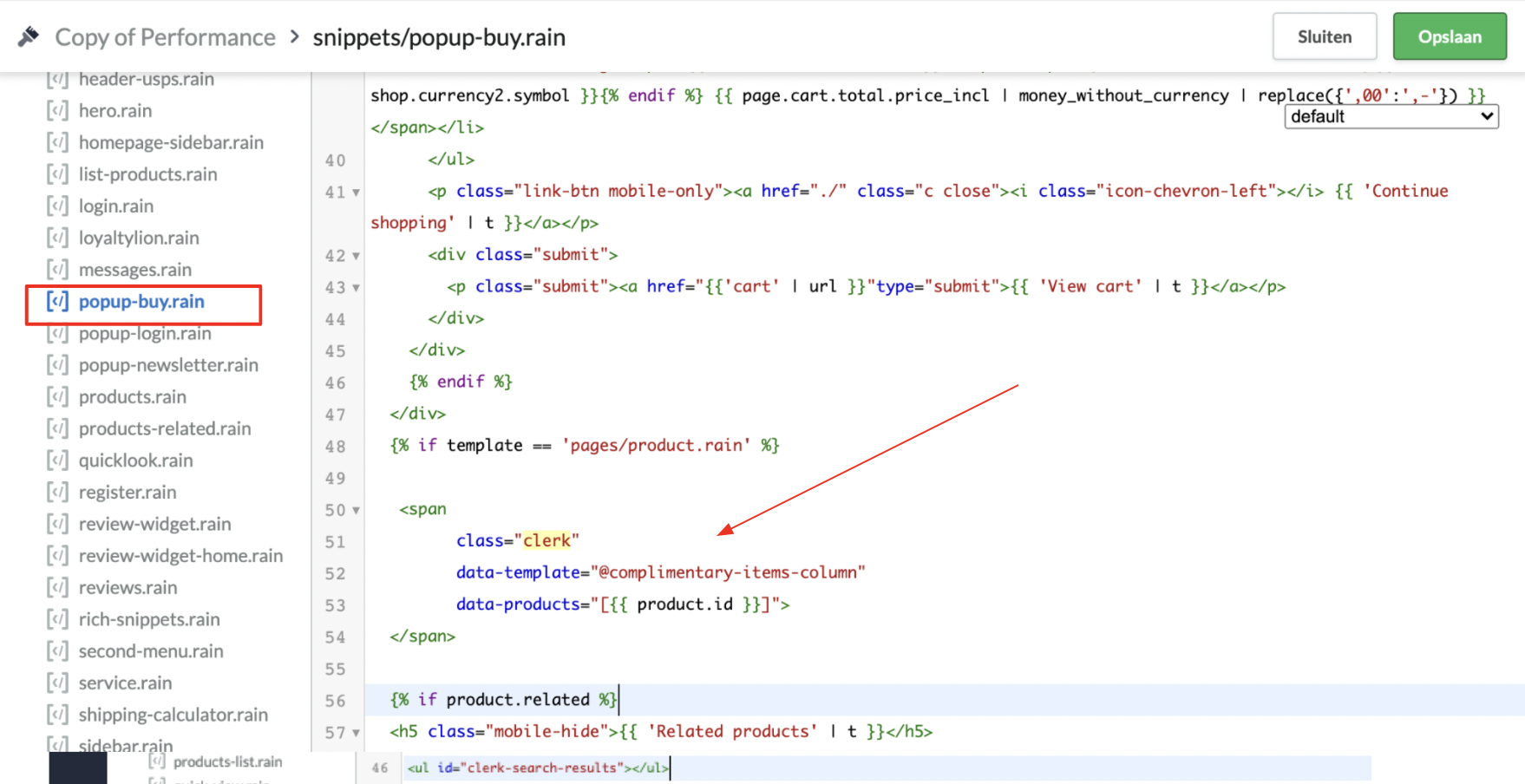Click the file icon beside reviews.rain
The height and width of the screenshot is (784, 1525).
[57, 588]
